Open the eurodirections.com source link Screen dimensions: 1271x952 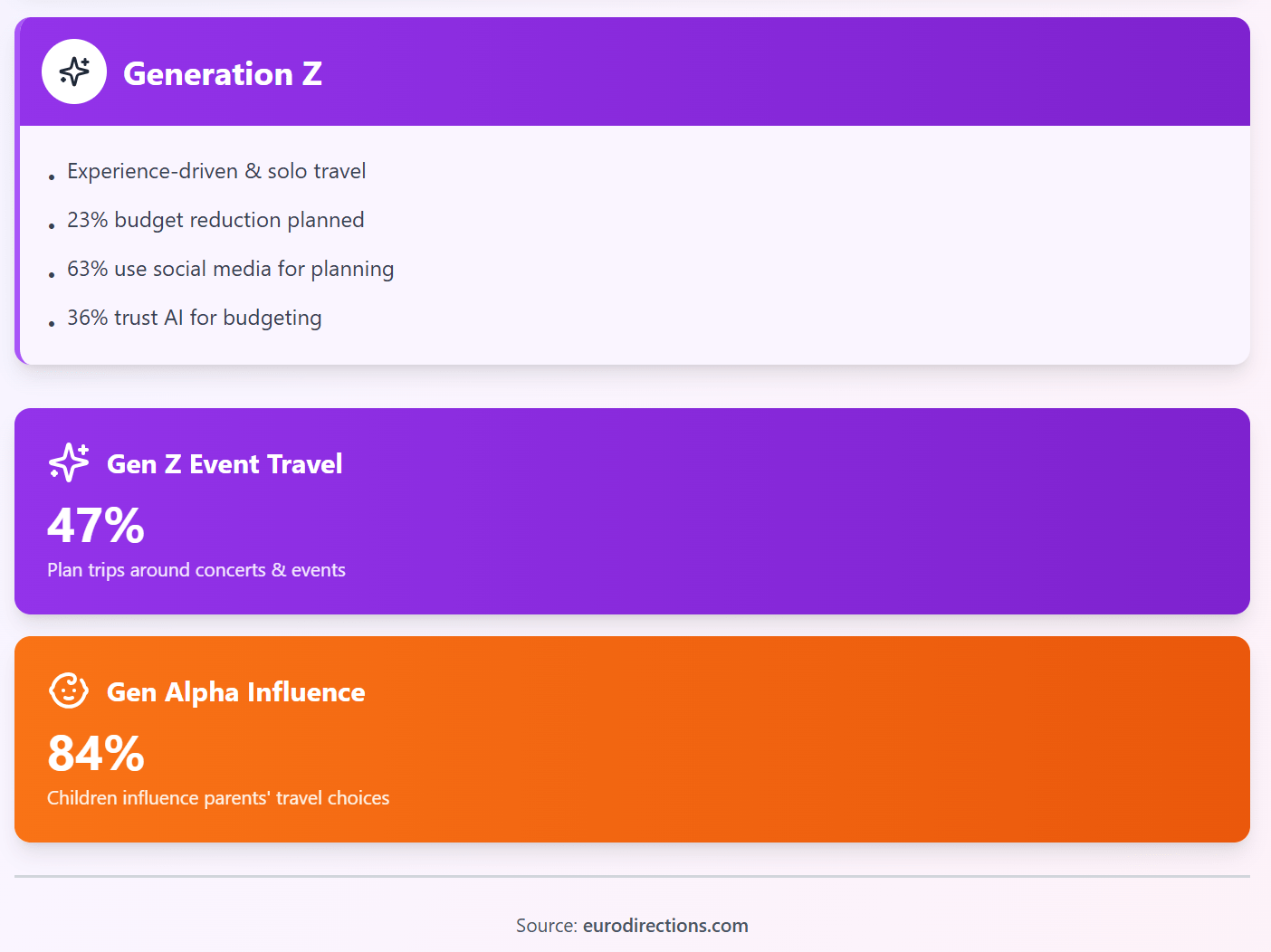(x=665, y=926)
